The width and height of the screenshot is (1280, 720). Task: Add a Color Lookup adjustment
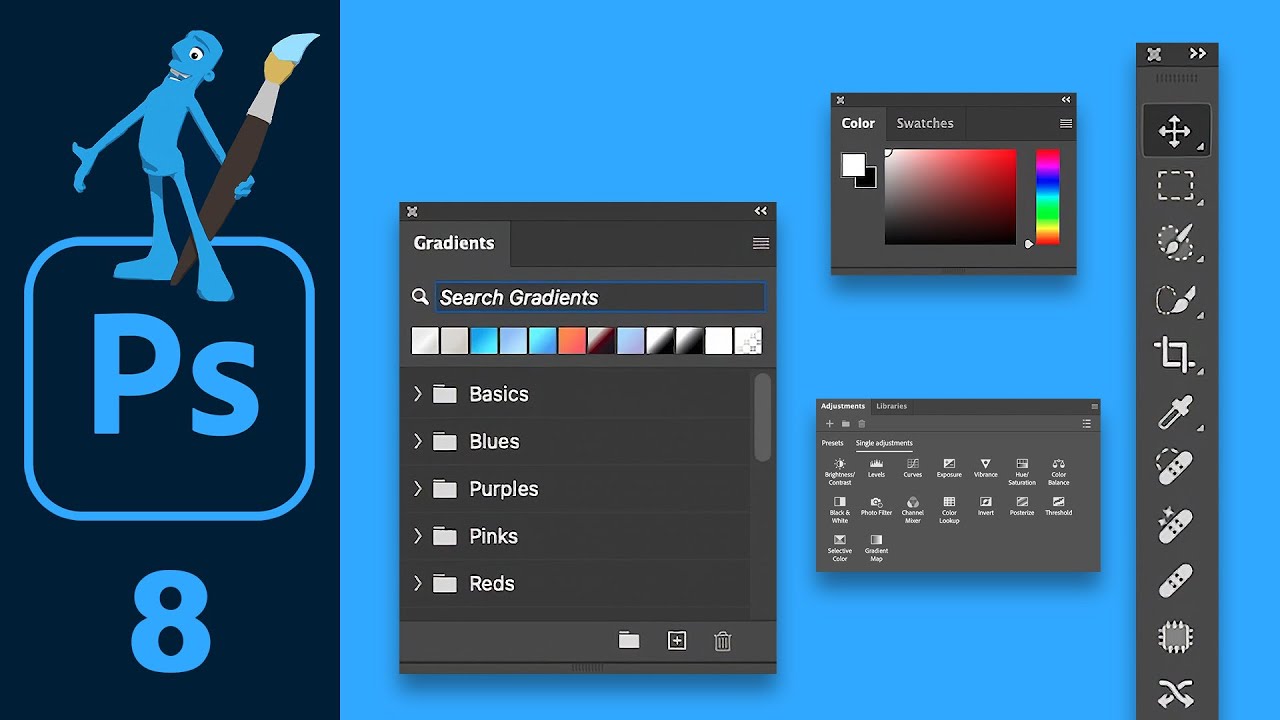[x=949, y=509]
